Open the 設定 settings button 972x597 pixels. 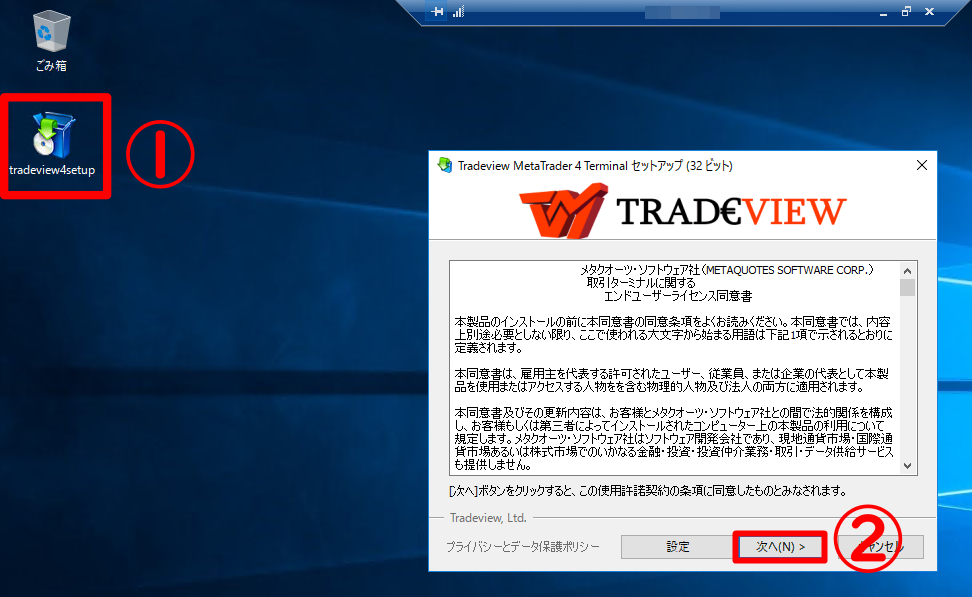678,547
